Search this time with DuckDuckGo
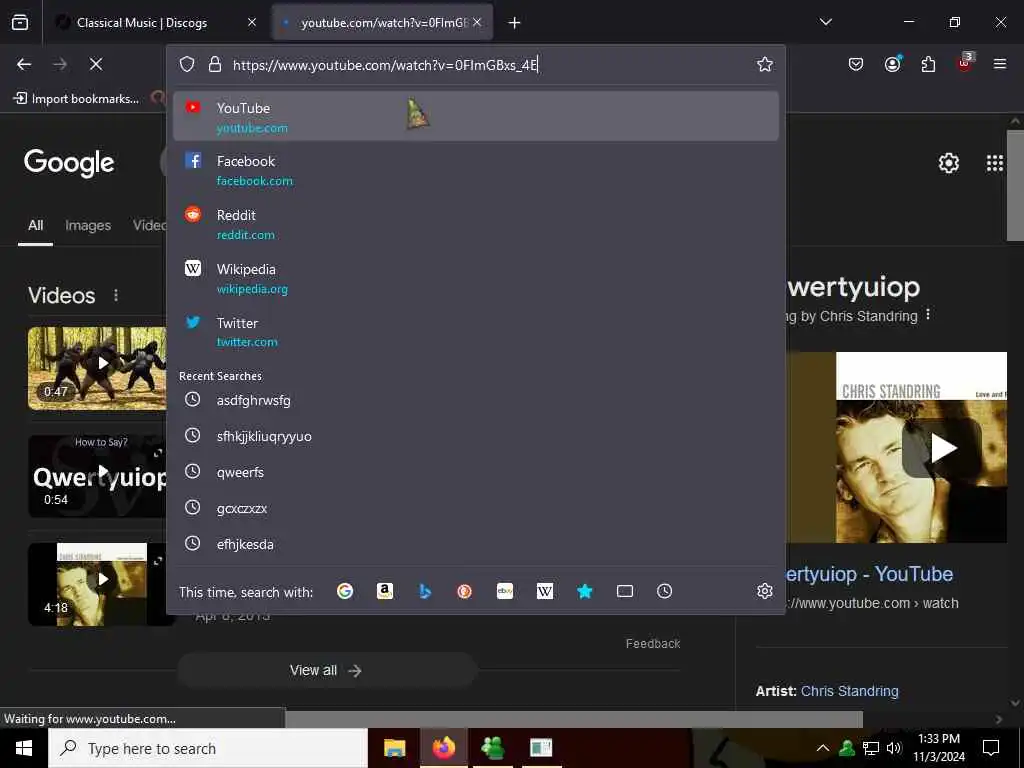Image resolution: width=1024 pixels, height=768 pixels. (464, 591)
